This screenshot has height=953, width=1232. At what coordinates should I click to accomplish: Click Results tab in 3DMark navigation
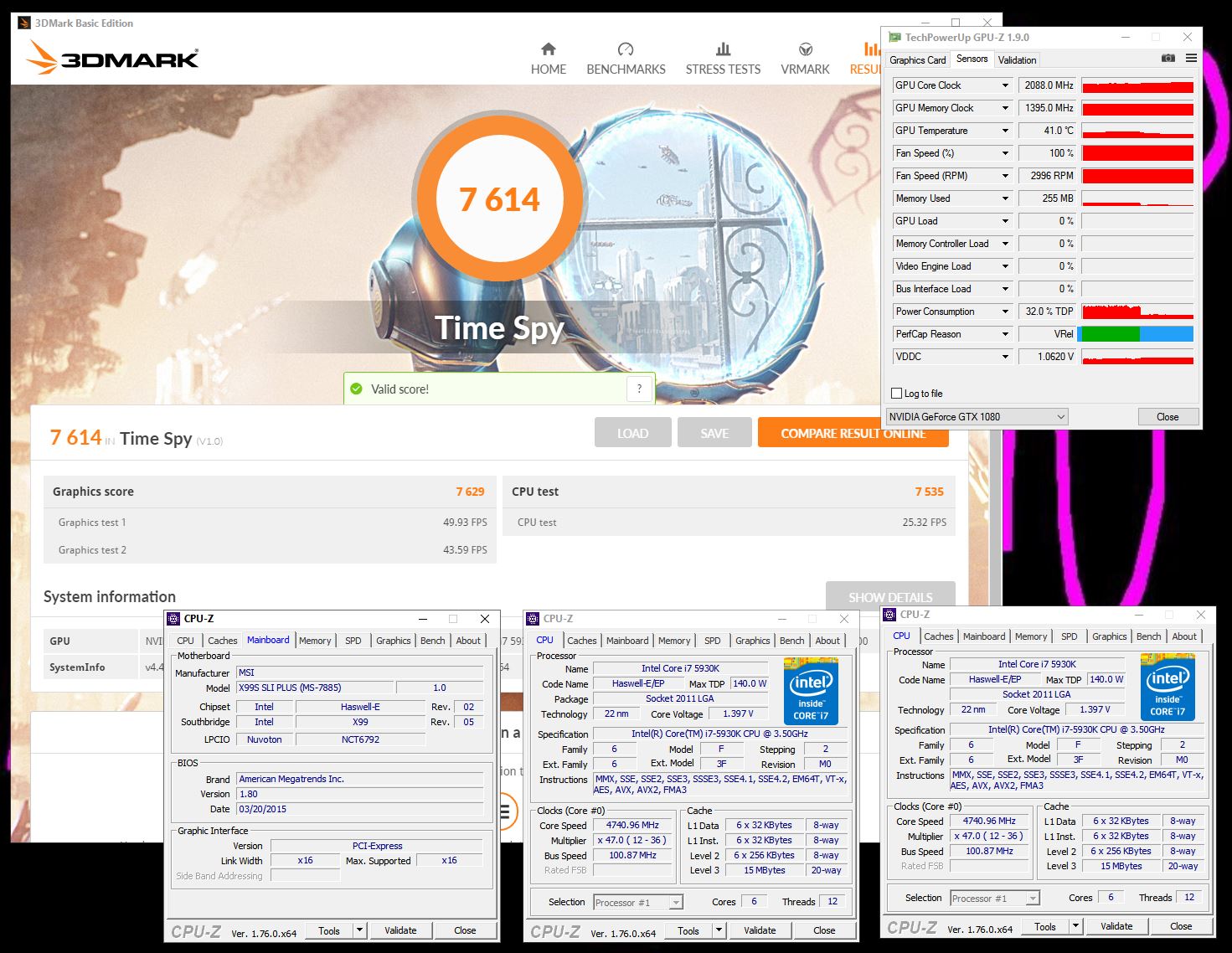[867, 59]
